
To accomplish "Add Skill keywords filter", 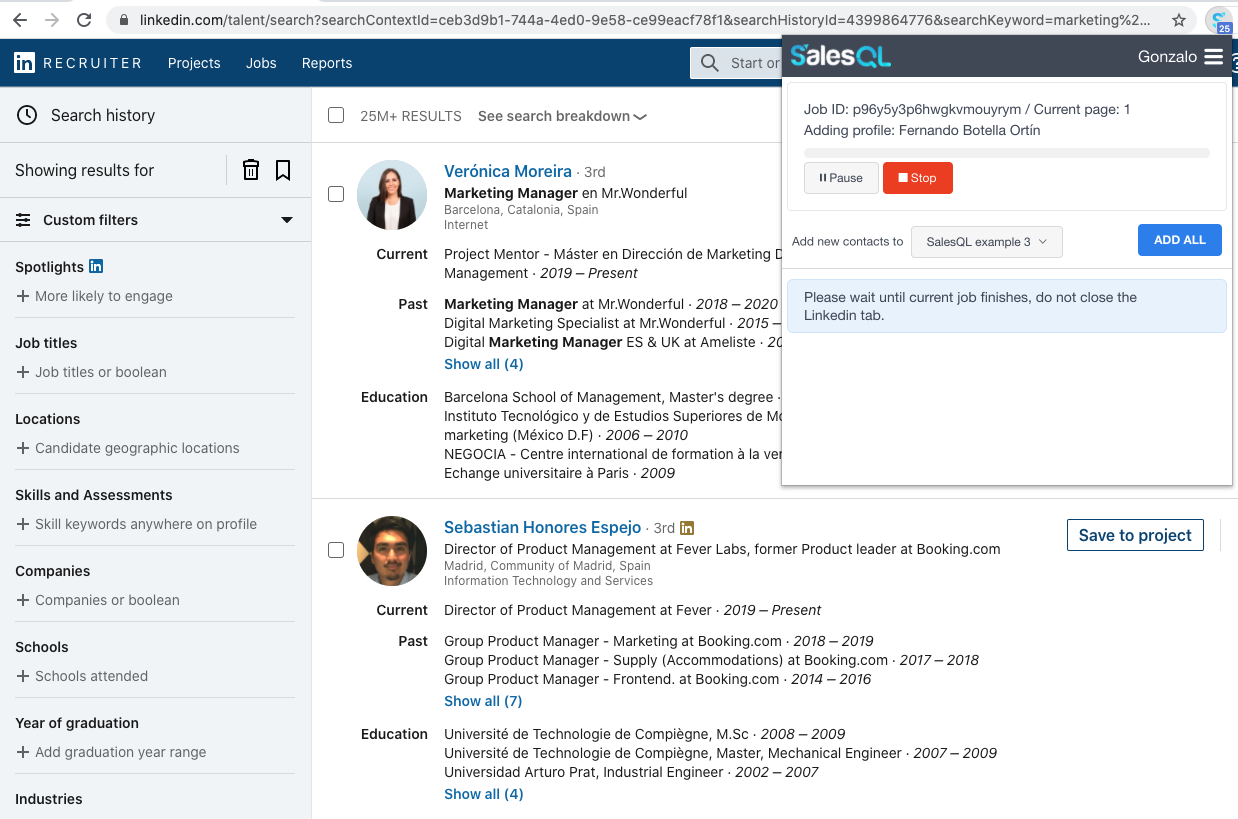I will (x=136, y=524).
